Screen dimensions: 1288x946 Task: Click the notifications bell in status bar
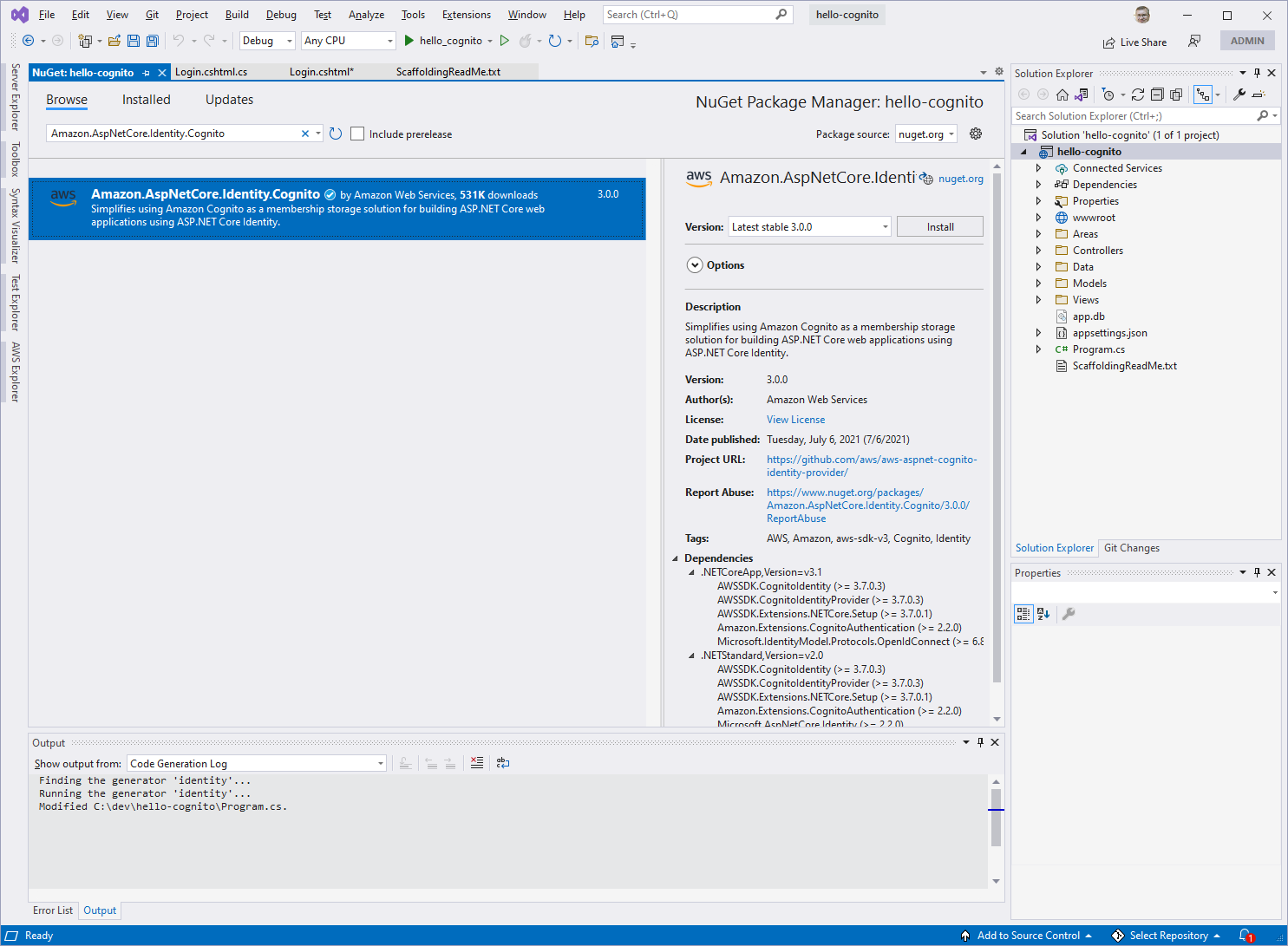[1246, 936]
